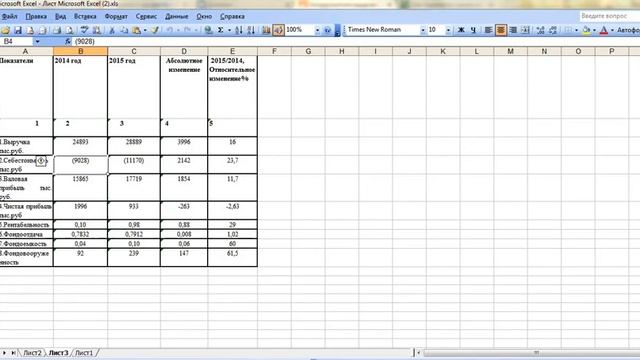Viewport: 640px width, 360px height.
Task: Apply borders with the Borders icon
Action: [x=568, y=30]
